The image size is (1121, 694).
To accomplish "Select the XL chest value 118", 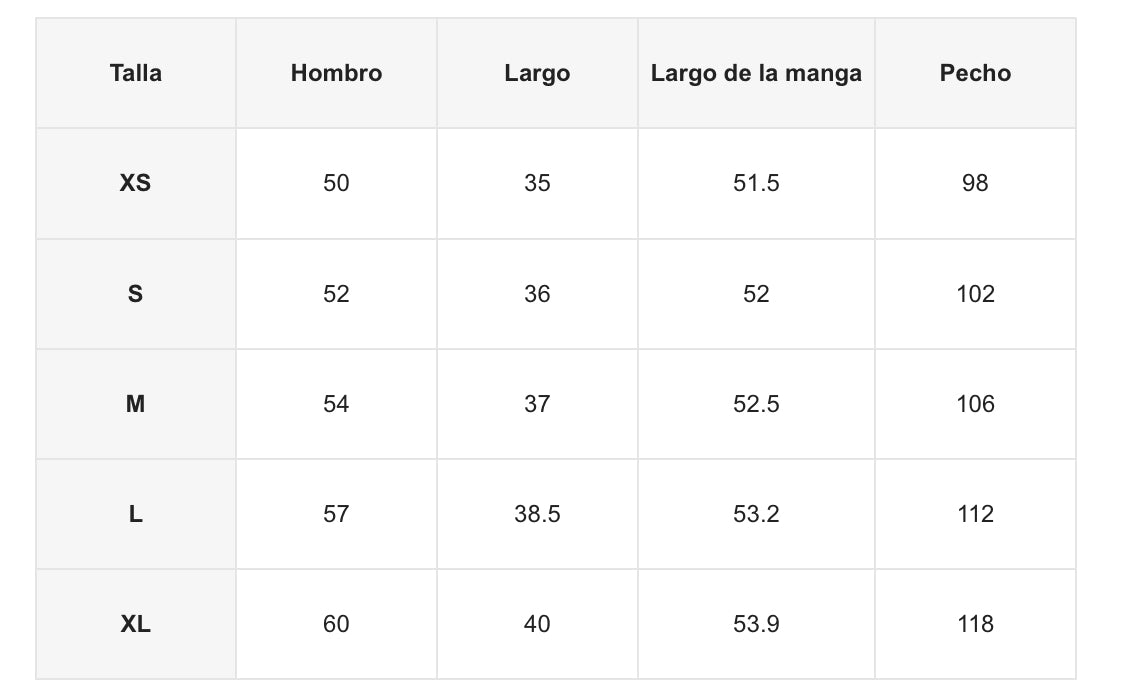I will click(975, 624).
